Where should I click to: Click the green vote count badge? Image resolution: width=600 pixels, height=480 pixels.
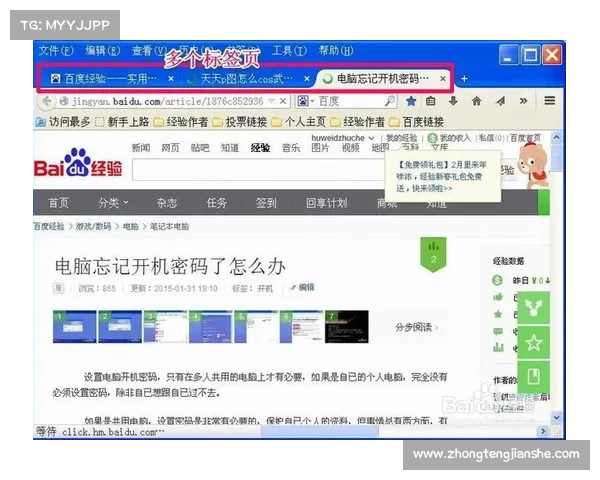pyautogui.click(x=433, y=254)
